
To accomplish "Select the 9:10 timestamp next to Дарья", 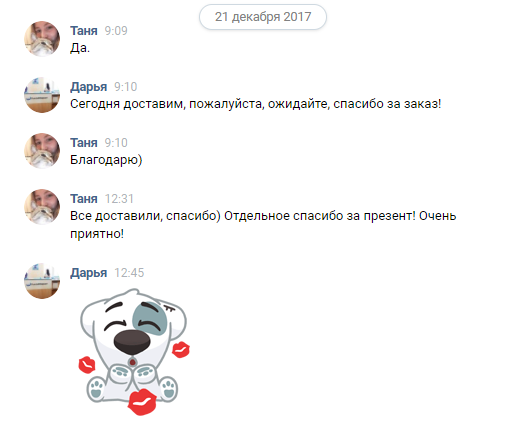I will tap(126, 87).
